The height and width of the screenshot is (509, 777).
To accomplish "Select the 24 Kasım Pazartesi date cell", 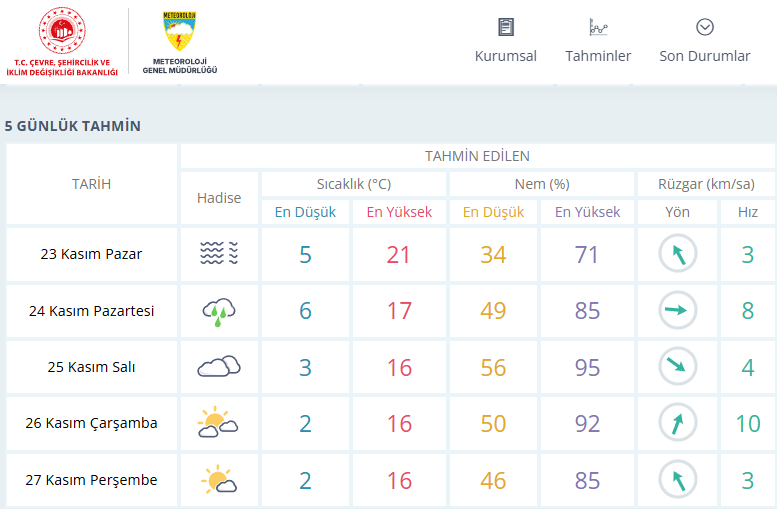I will click(x=92, y=311).
